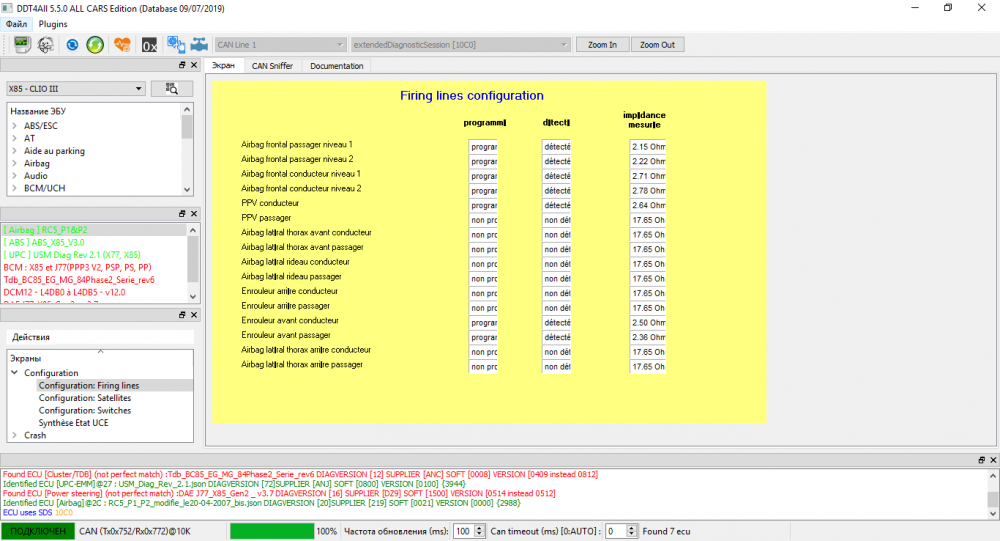Click the blue valve pipe icon

200,45
